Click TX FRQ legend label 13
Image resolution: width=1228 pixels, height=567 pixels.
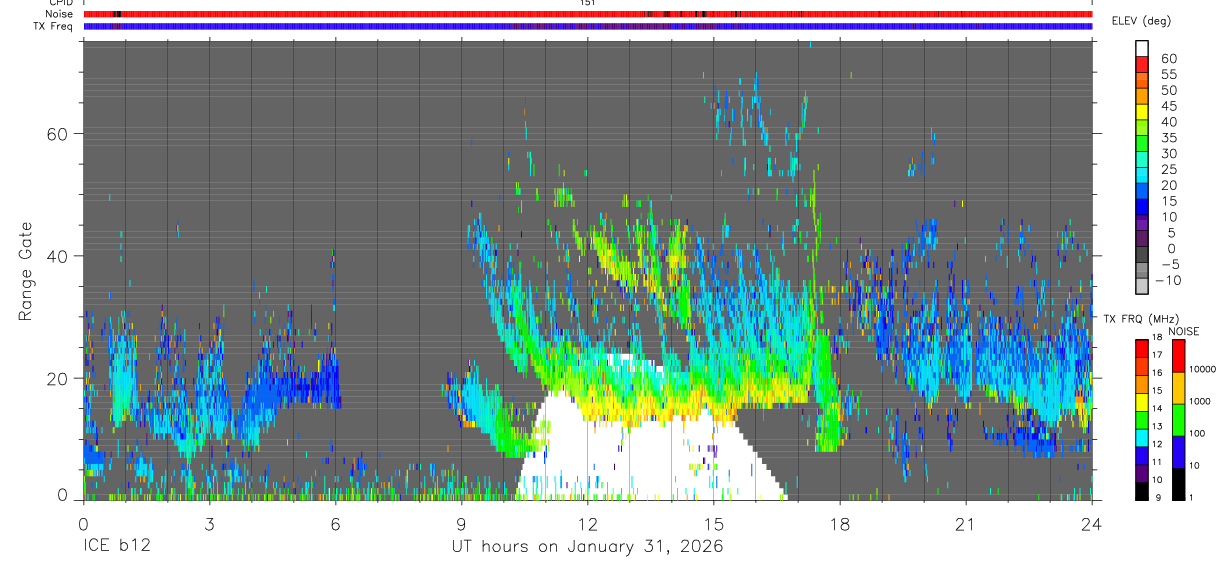pyautogui.click(x=1157, y=427)
